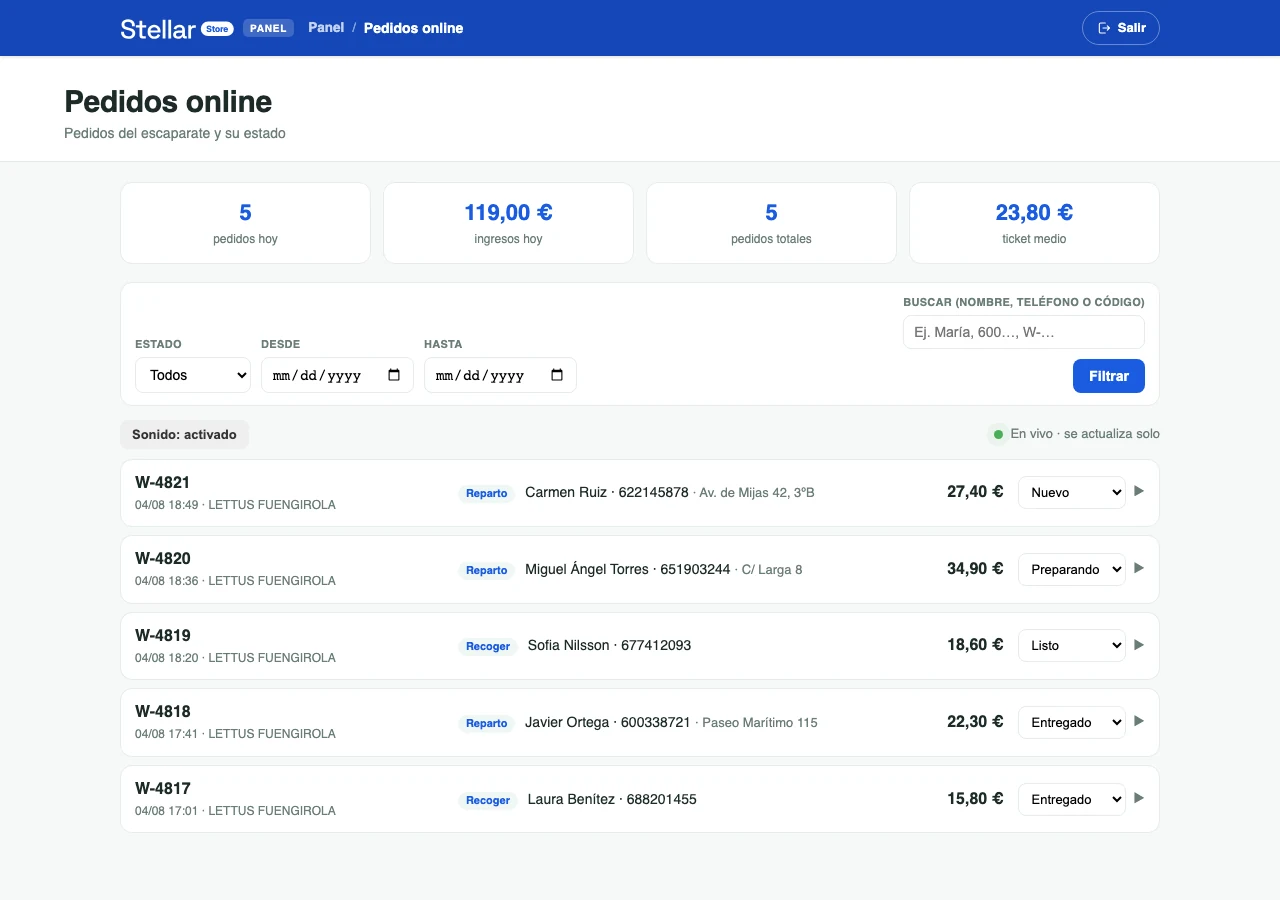
Task: Click the Stellar Store logo
Action: click(x=176, y=29)
